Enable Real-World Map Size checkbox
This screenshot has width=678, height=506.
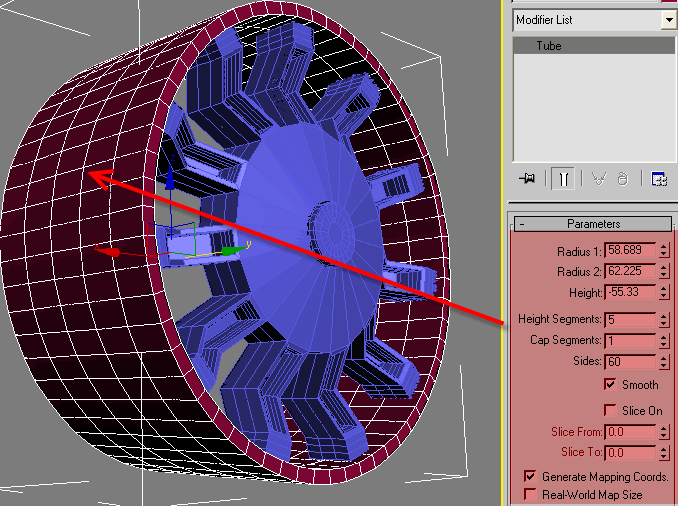pyautogui.click(x=529, y=494)
